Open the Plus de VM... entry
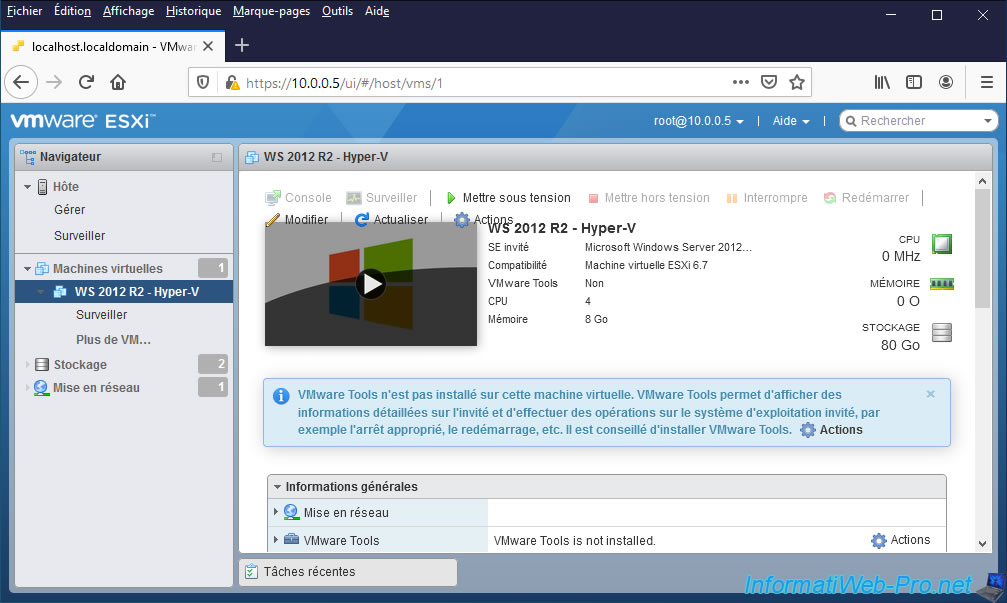 click(114, 340)
